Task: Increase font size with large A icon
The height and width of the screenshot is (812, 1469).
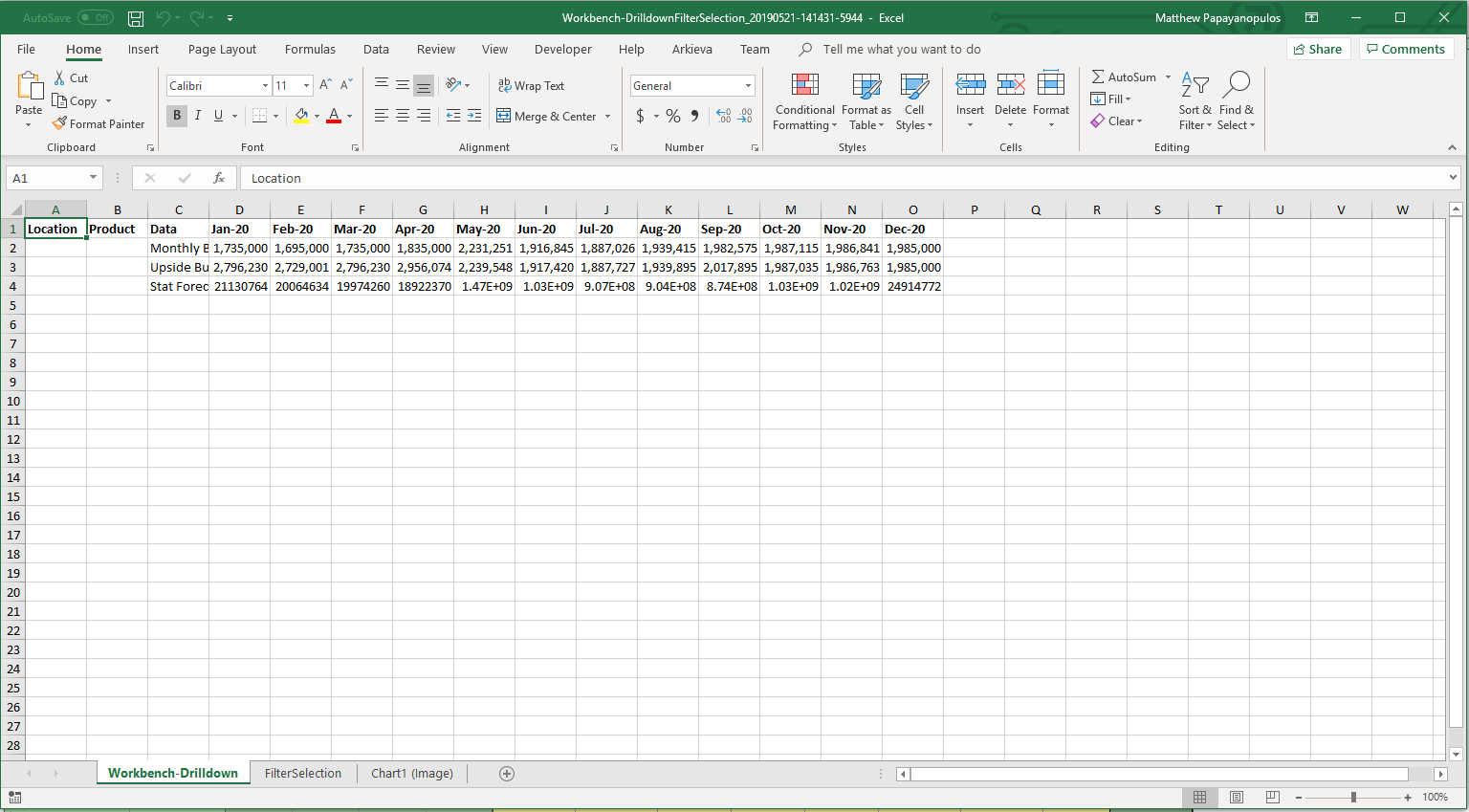Action: (325, 85)
